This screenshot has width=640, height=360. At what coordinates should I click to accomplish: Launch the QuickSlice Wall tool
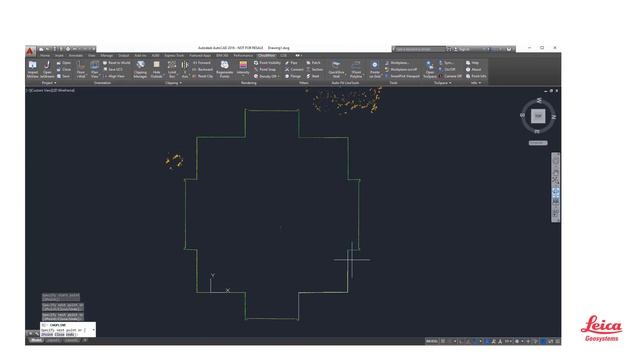pos(336,69)
